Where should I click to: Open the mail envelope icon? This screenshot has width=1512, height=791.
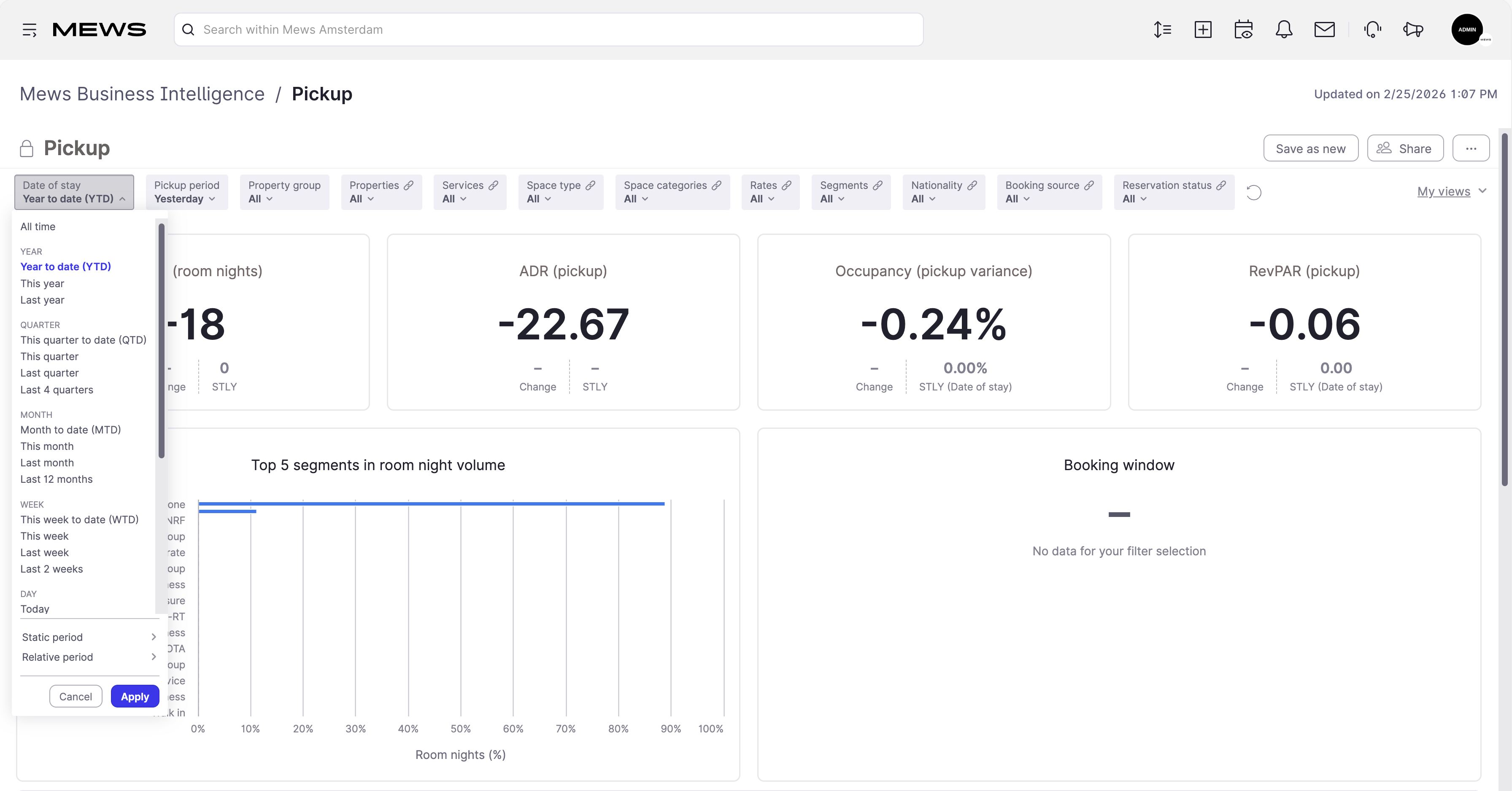tap(1324, 30)
